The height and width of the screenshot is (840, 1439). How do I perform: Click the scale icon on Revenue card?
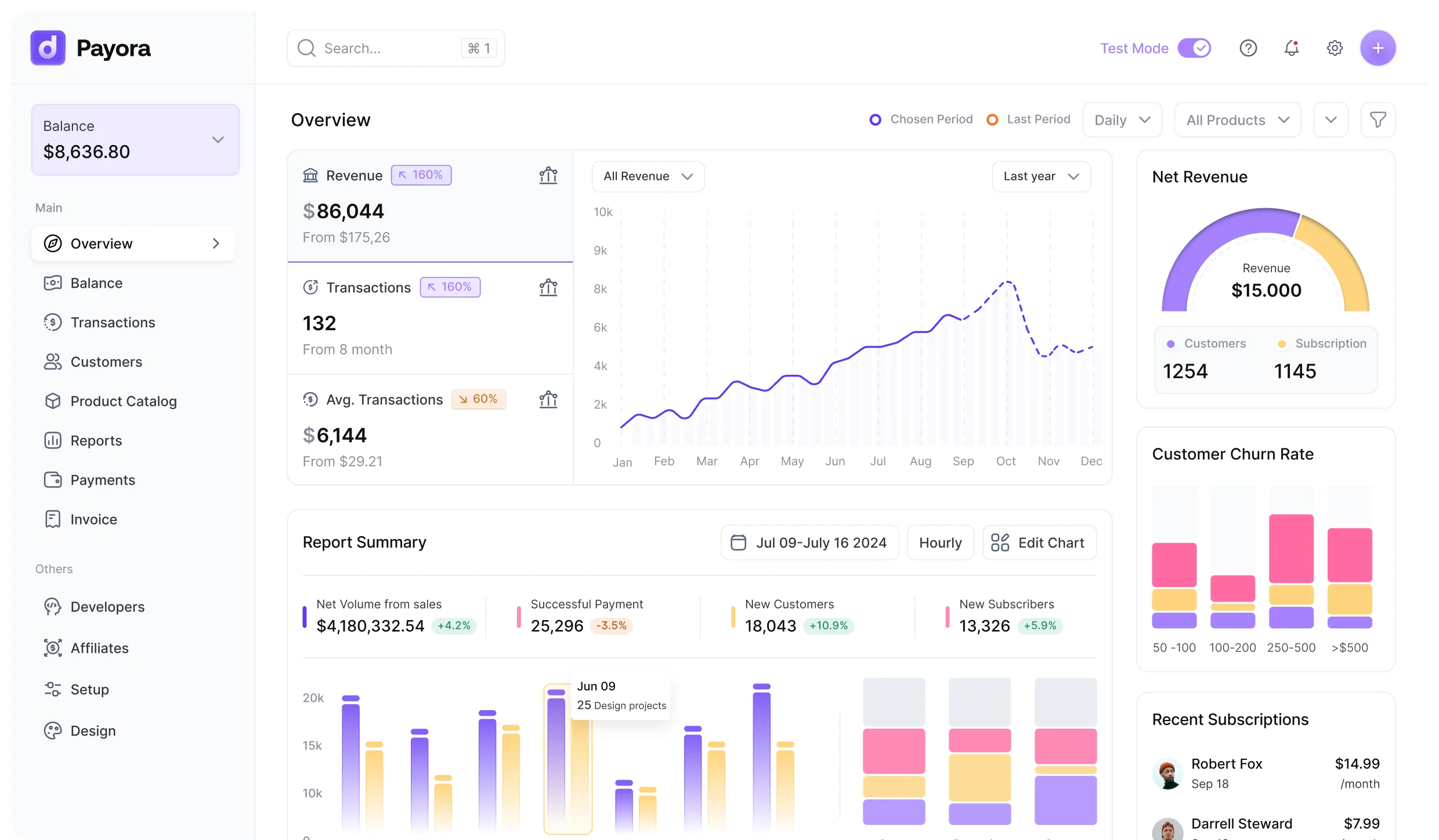[x=548, y=175]
